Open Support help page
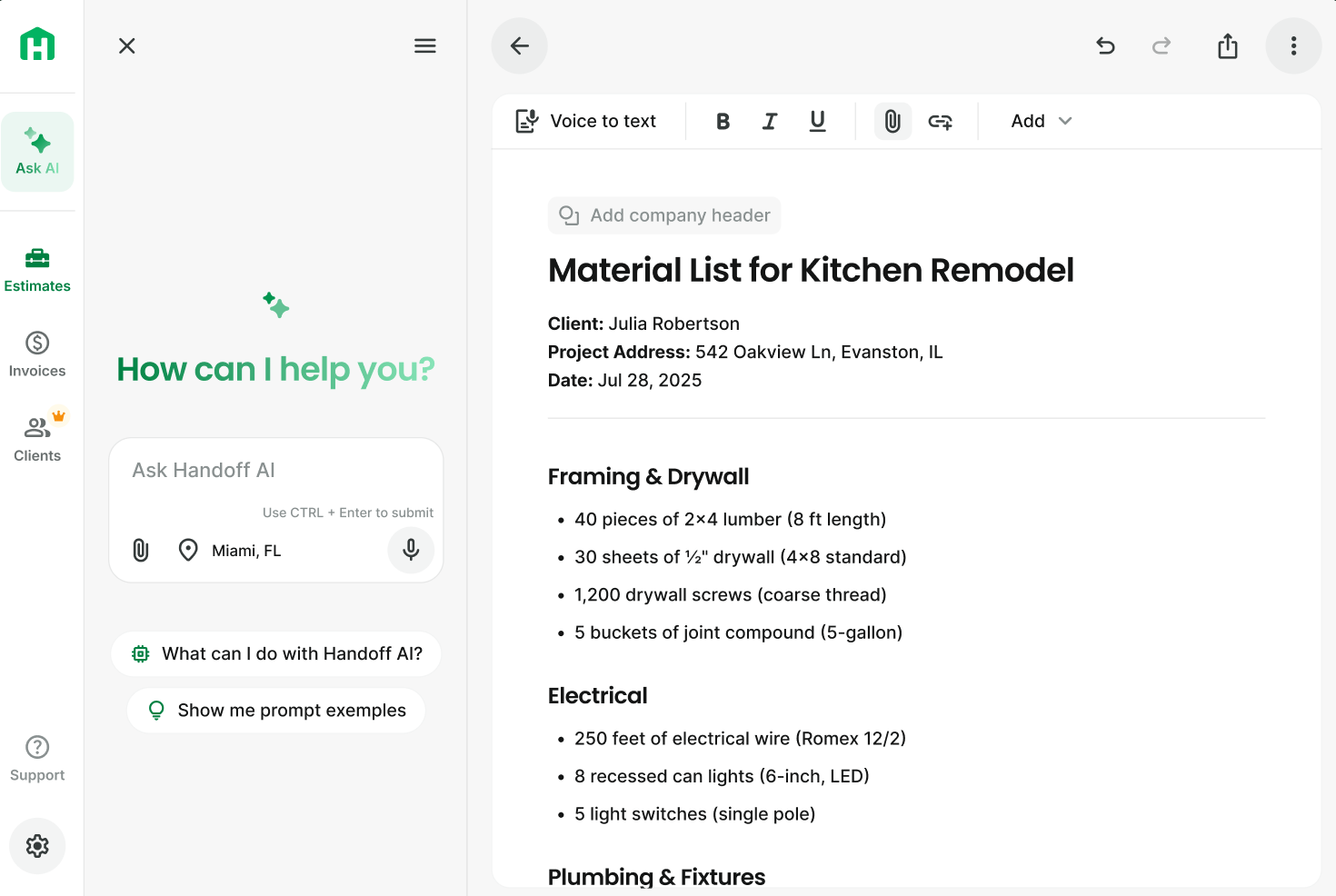This screenshot has height=896, width=1336. point(37,759)
